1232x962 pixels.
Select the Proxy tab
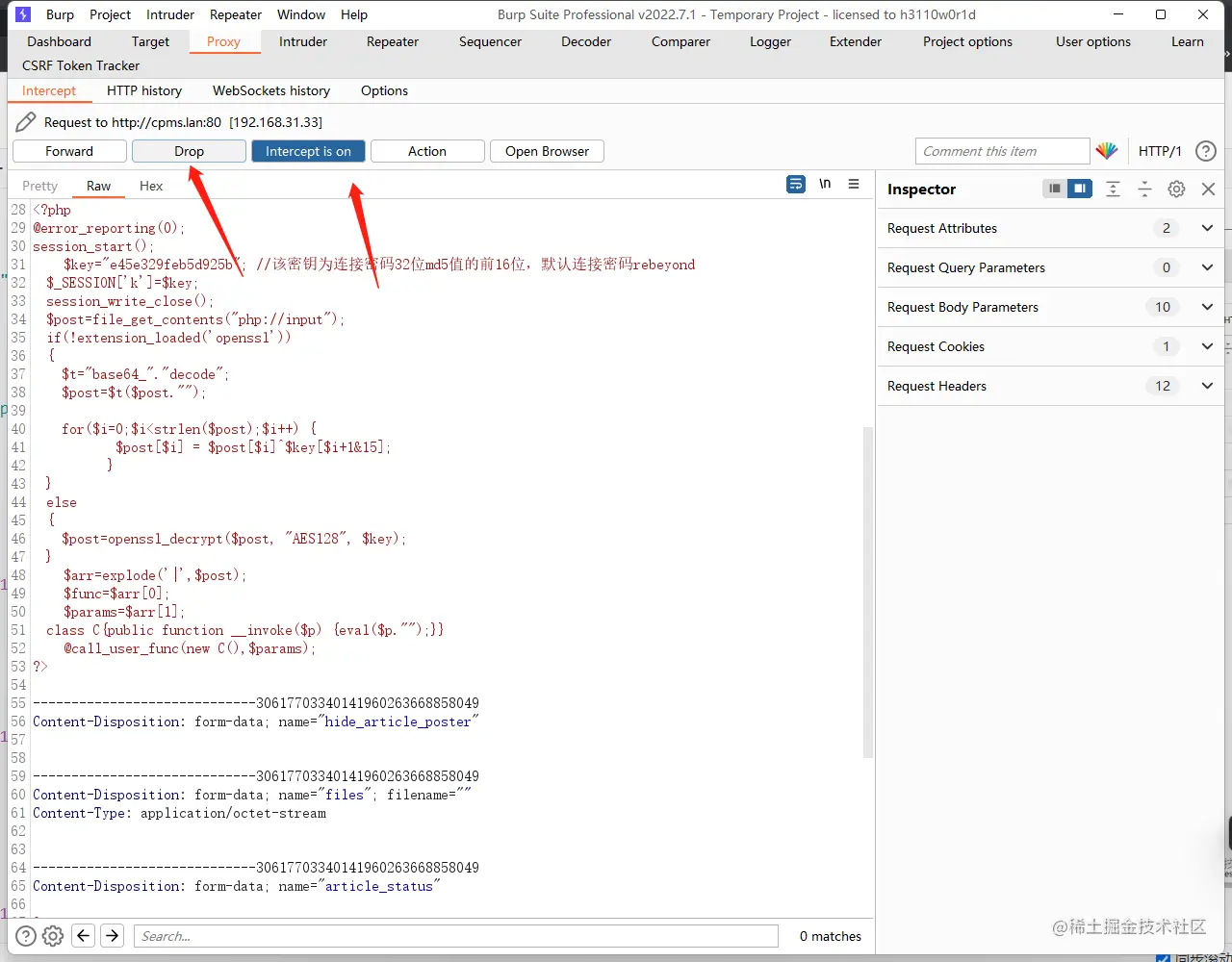pos(223,41)
